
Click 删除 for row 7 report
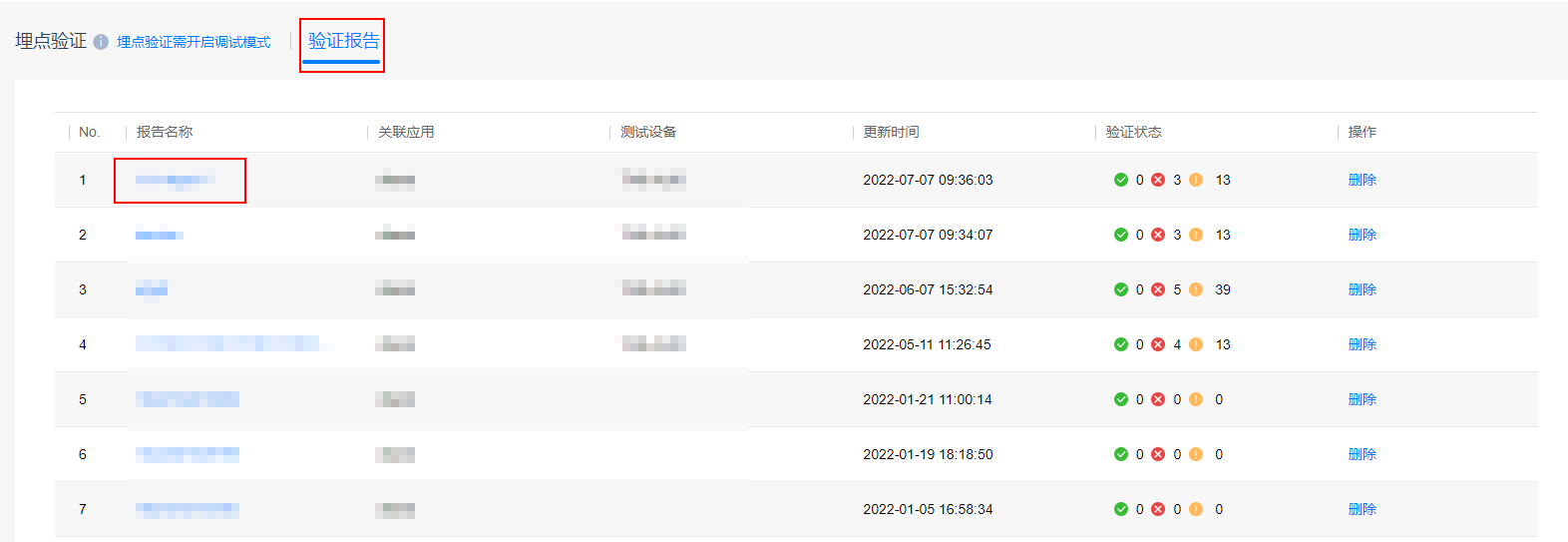(x=1362, y=509)
